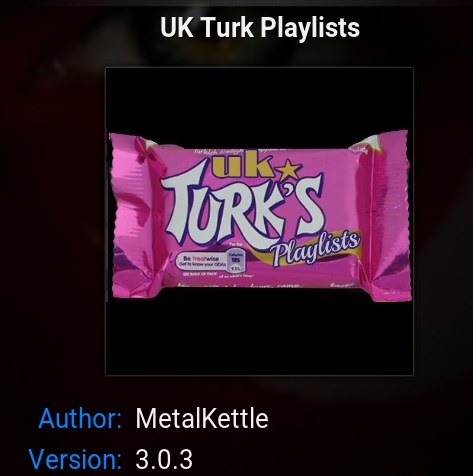Select the "UK Turk Playlists" addon title
This screenshot has height=476, width=473.
click(260, 27)
